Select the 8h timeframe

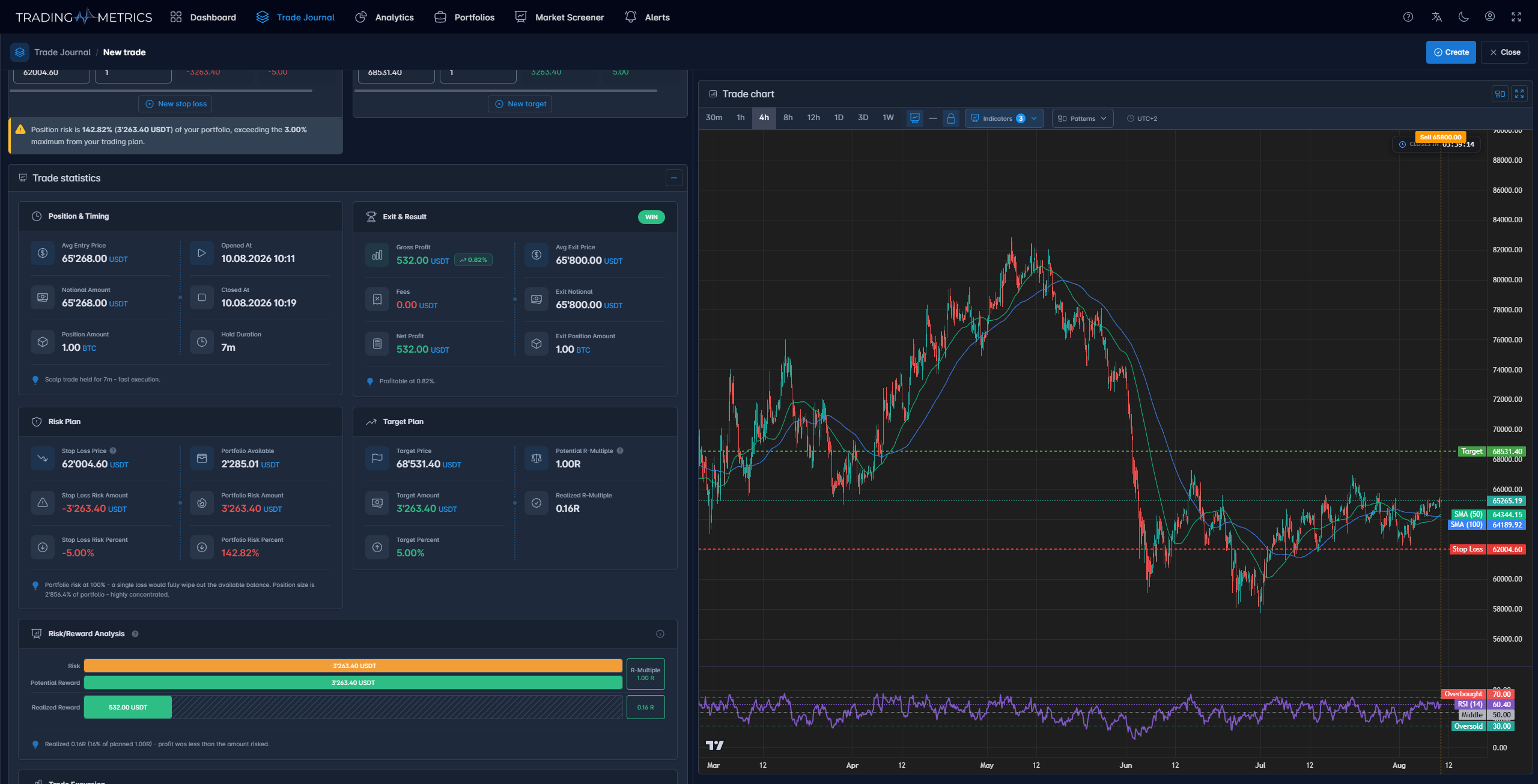(788, 118)
